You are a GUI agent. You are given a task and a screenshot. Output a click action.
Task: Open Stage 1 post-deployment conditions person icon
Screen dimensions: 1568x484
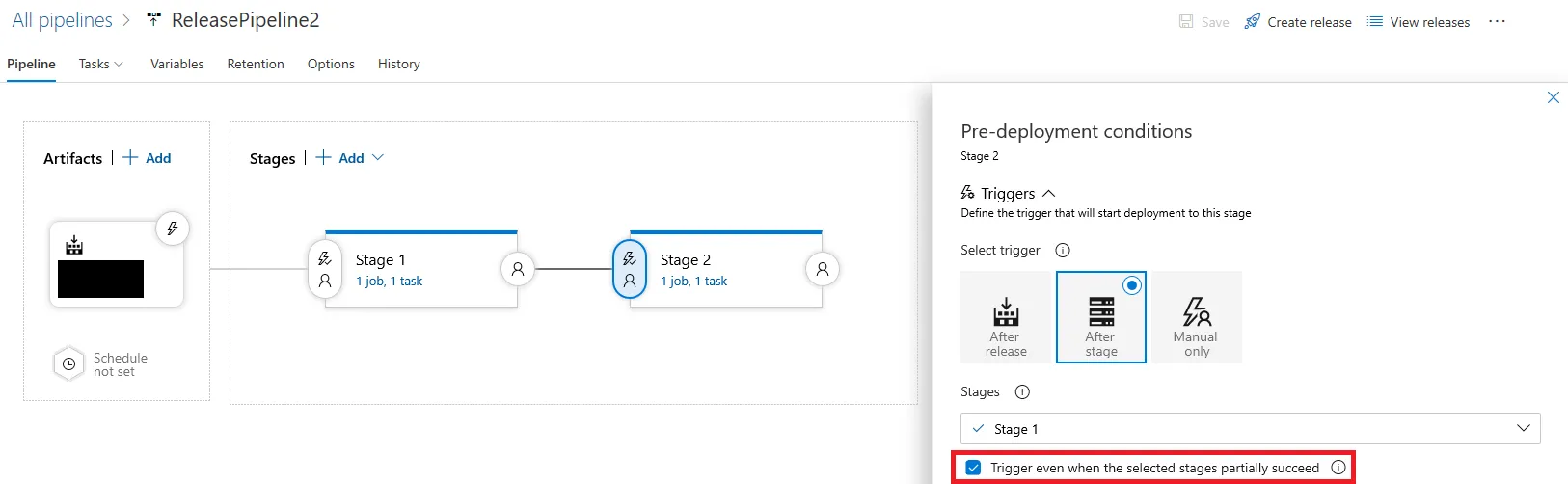point(518,269)
